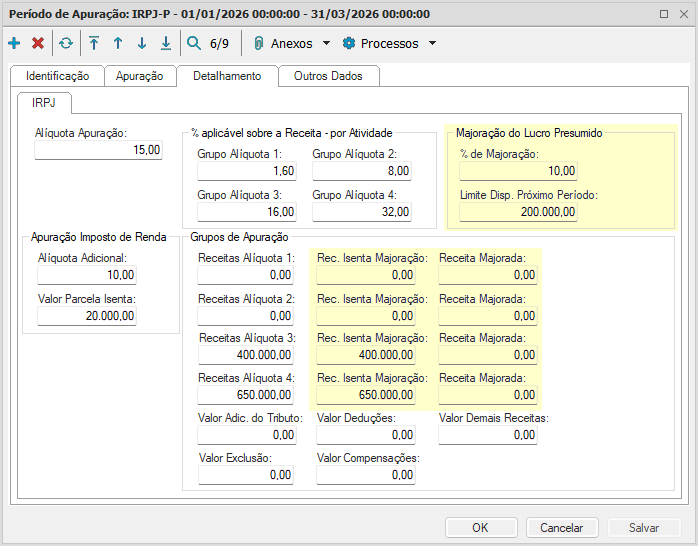Maximize the Período de Apuração window
The image size is (698, 546).
664,14
